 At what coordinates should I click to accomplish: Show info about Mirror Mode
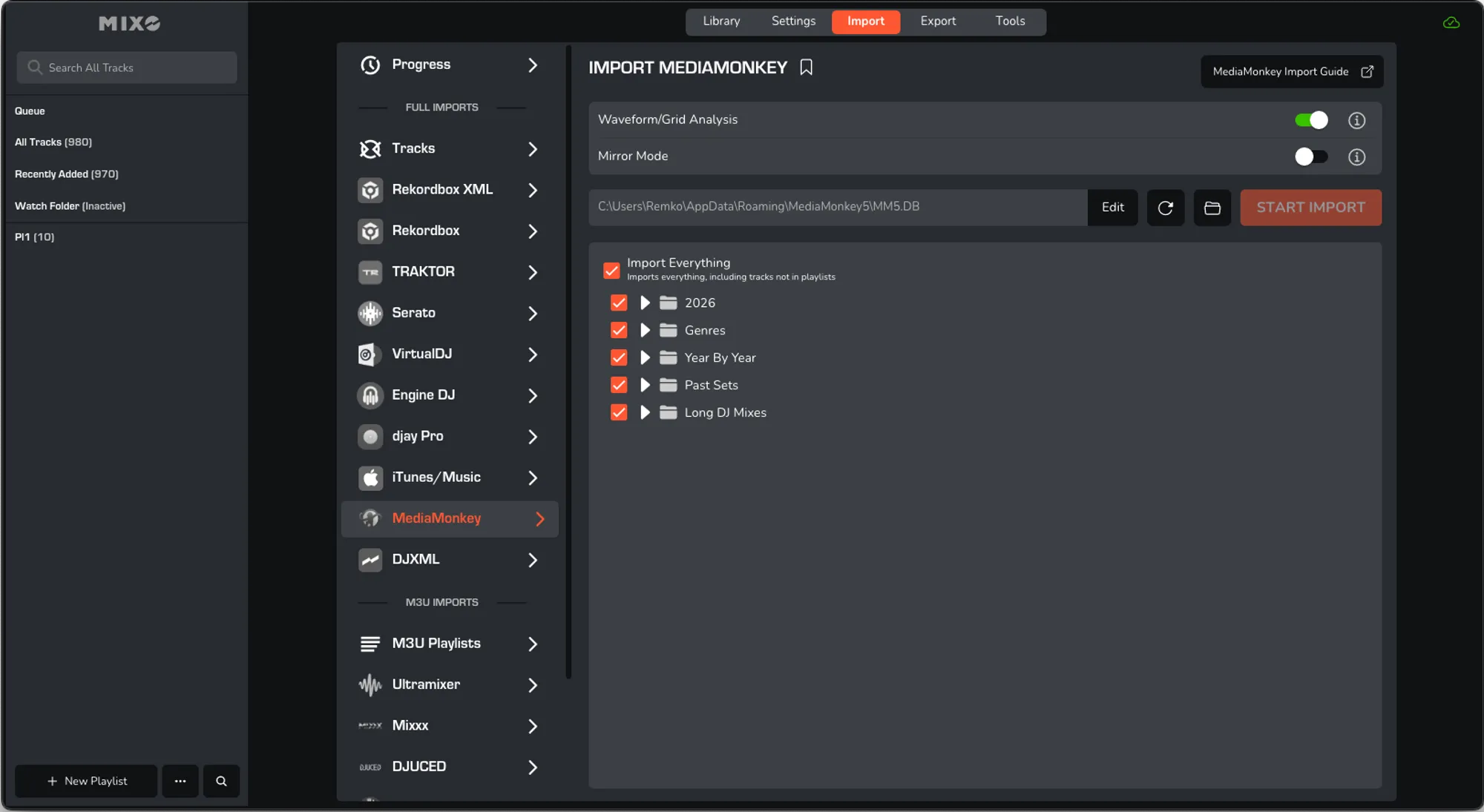coord(1356,157)
